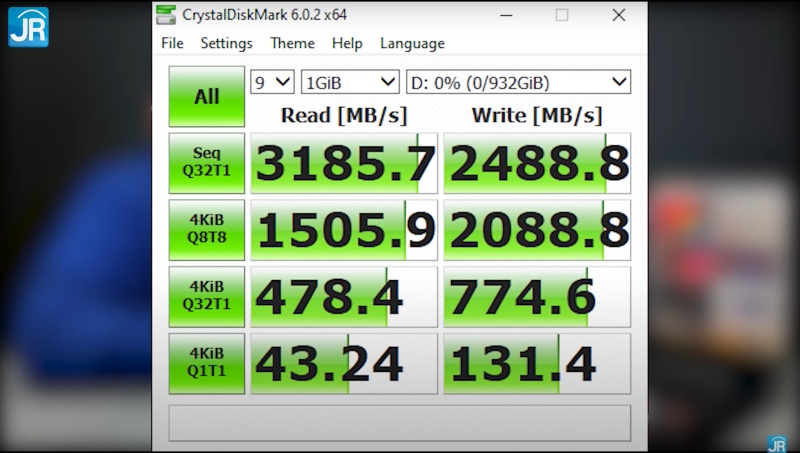This screenshot has height=453, width=800.
Task: Open the File menu
Action: (x=172, y=43)
